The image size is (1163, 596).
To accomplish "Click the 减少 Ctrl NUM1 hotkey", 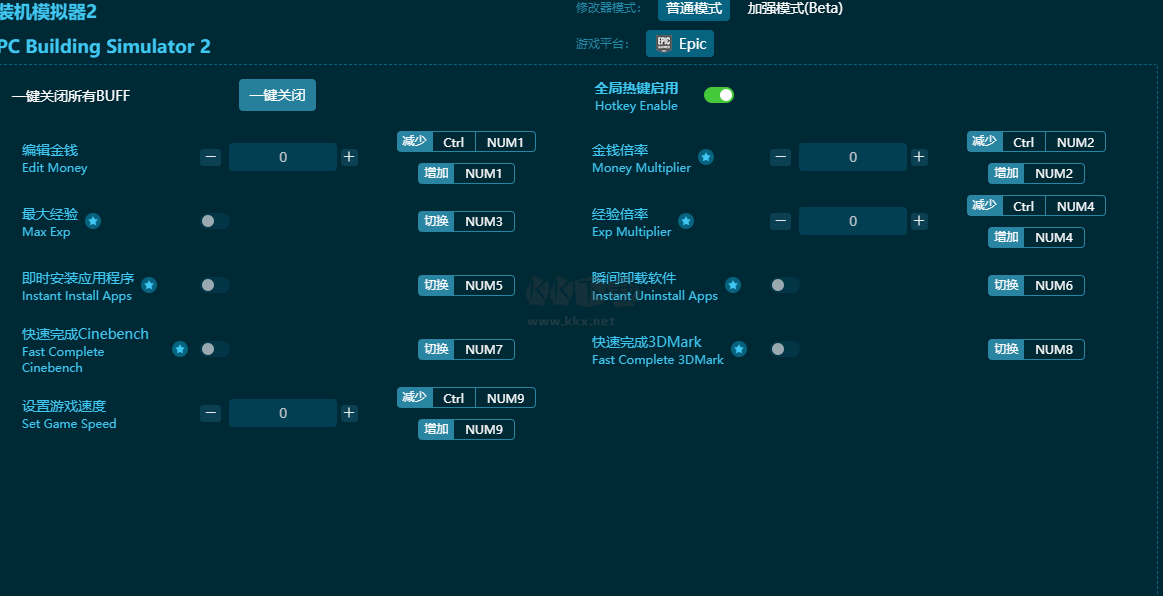I will coord(467,142).
